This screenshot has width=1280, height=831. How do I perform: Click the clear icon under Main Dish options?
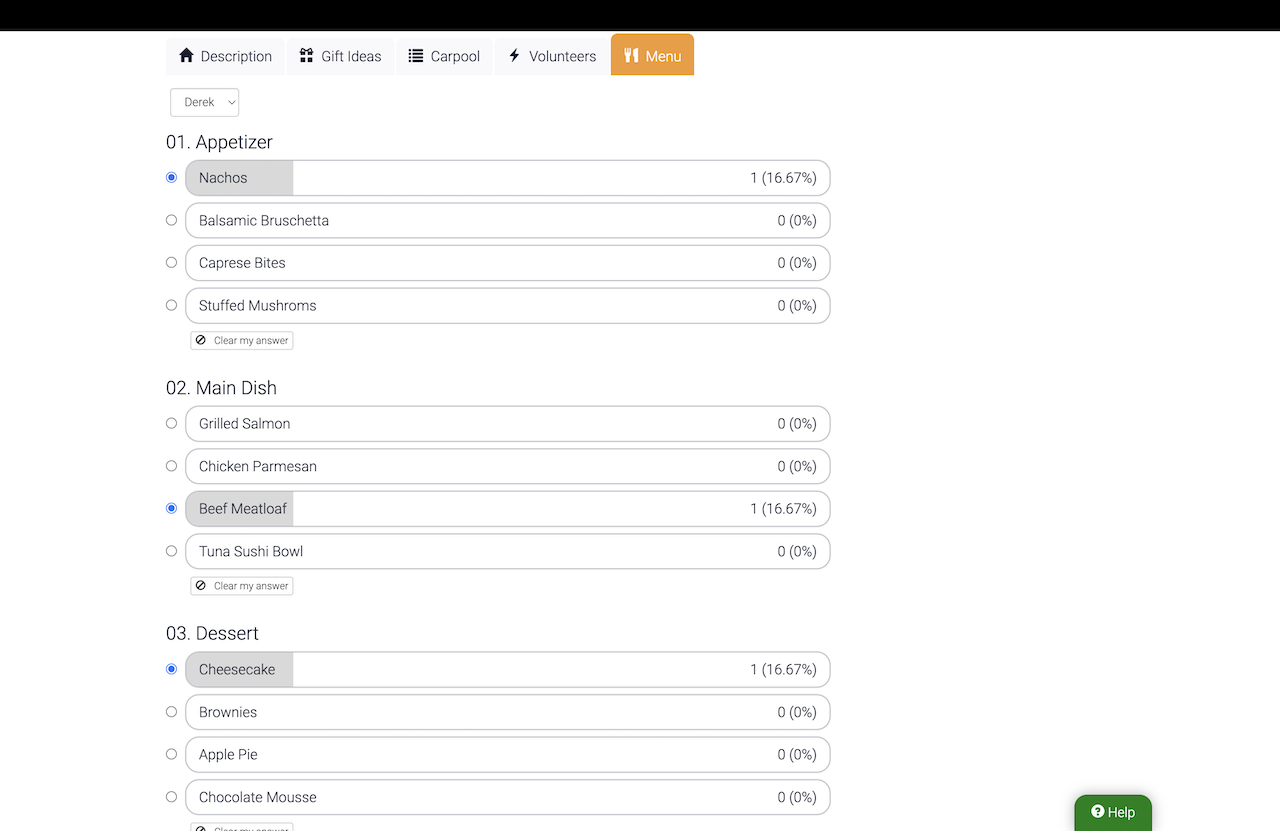click(x=201, y=586)
